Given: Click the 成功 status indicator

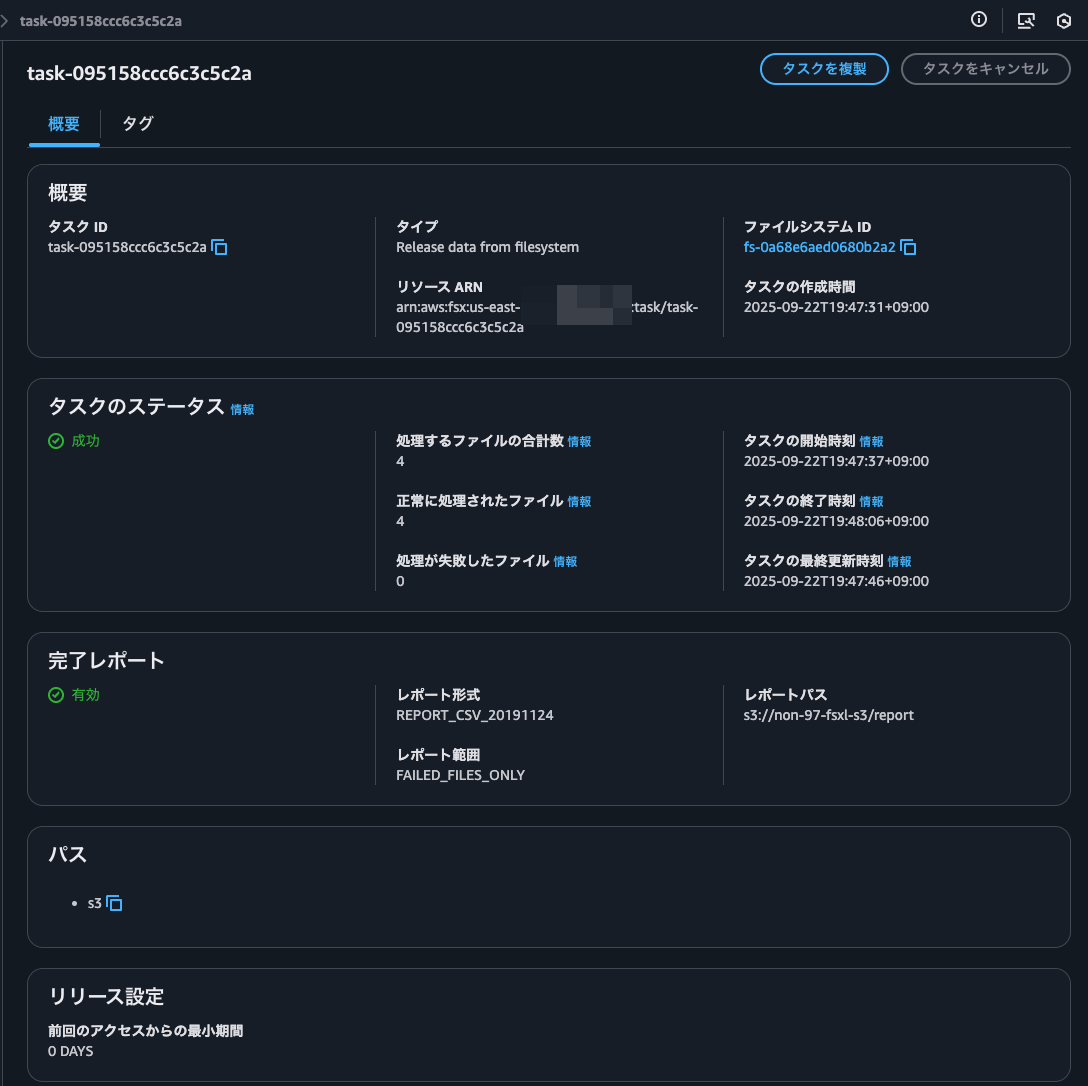Looking at the screenshot, I should (74, 441).
